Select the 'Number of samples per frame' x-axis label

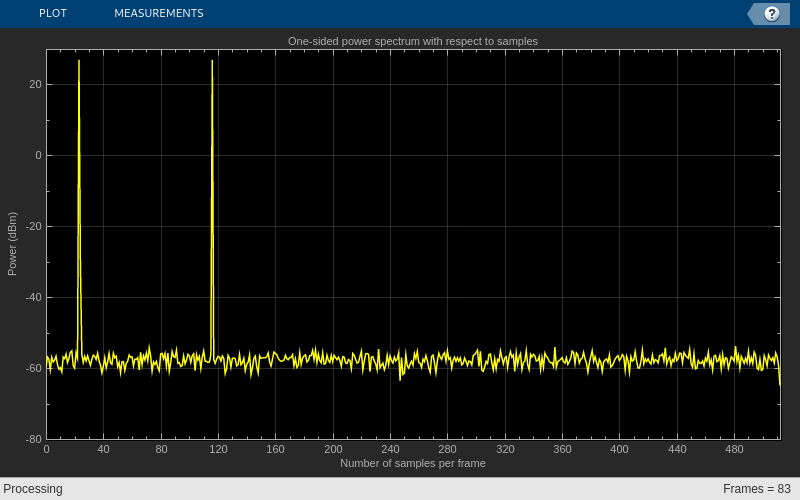412,463
